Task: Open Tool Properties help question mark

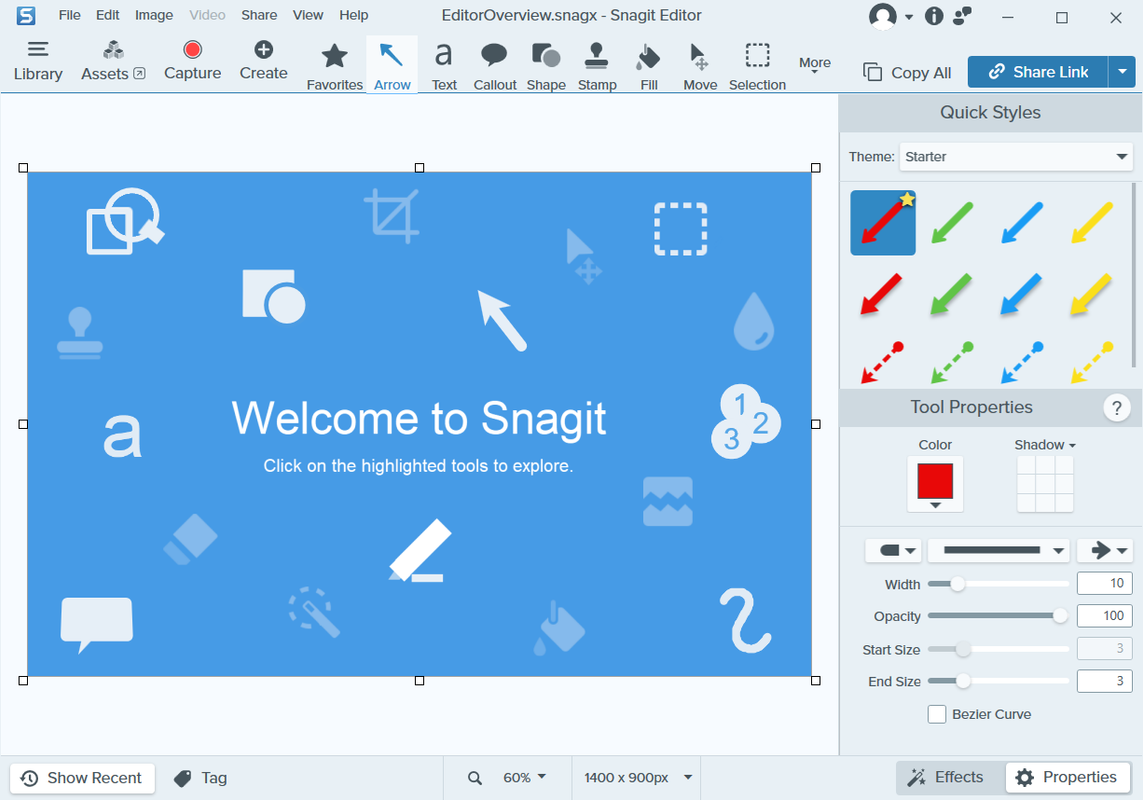Action: coord(1117,408)
